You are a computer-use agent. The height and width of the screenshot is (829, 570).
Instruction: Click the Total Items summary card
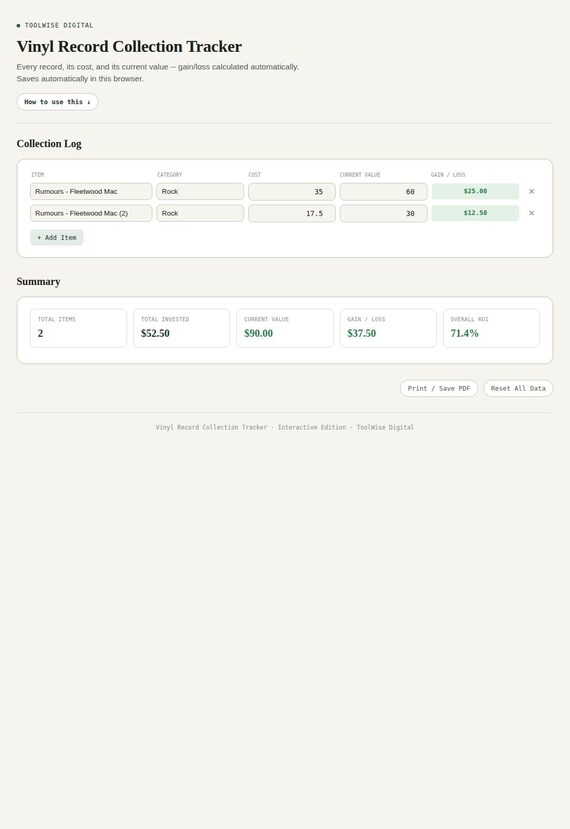point(78,328)
